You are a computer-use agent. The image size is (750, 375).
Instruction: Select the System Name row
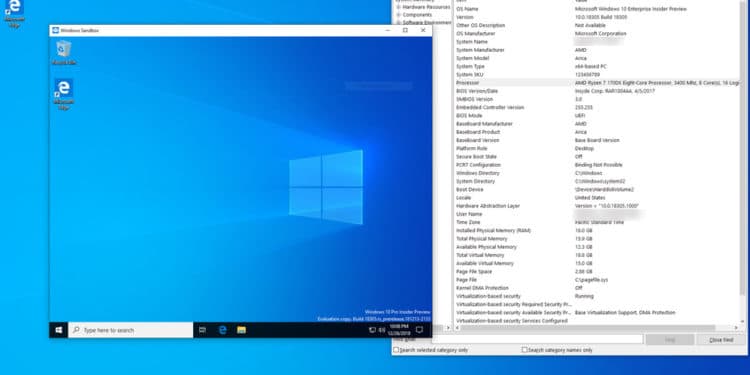coord(597,42)
